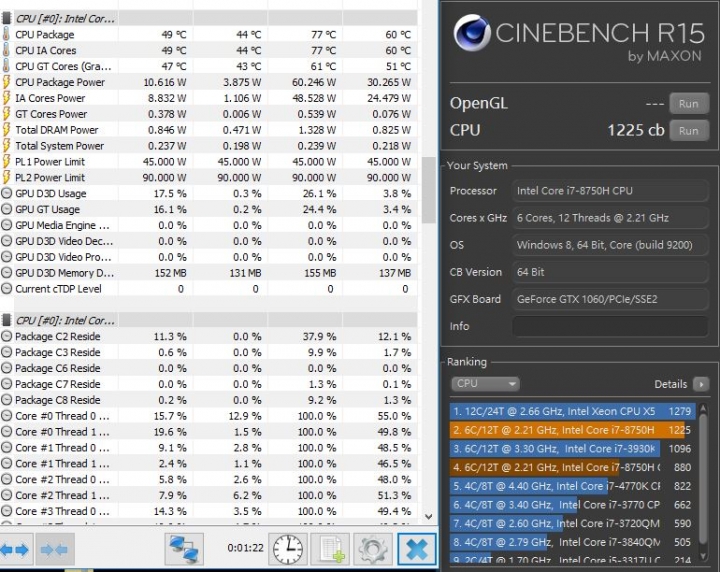
Task: Click the Total DRAM Power lightning icon
Action: pyautogui.click(x=6, y=130)
